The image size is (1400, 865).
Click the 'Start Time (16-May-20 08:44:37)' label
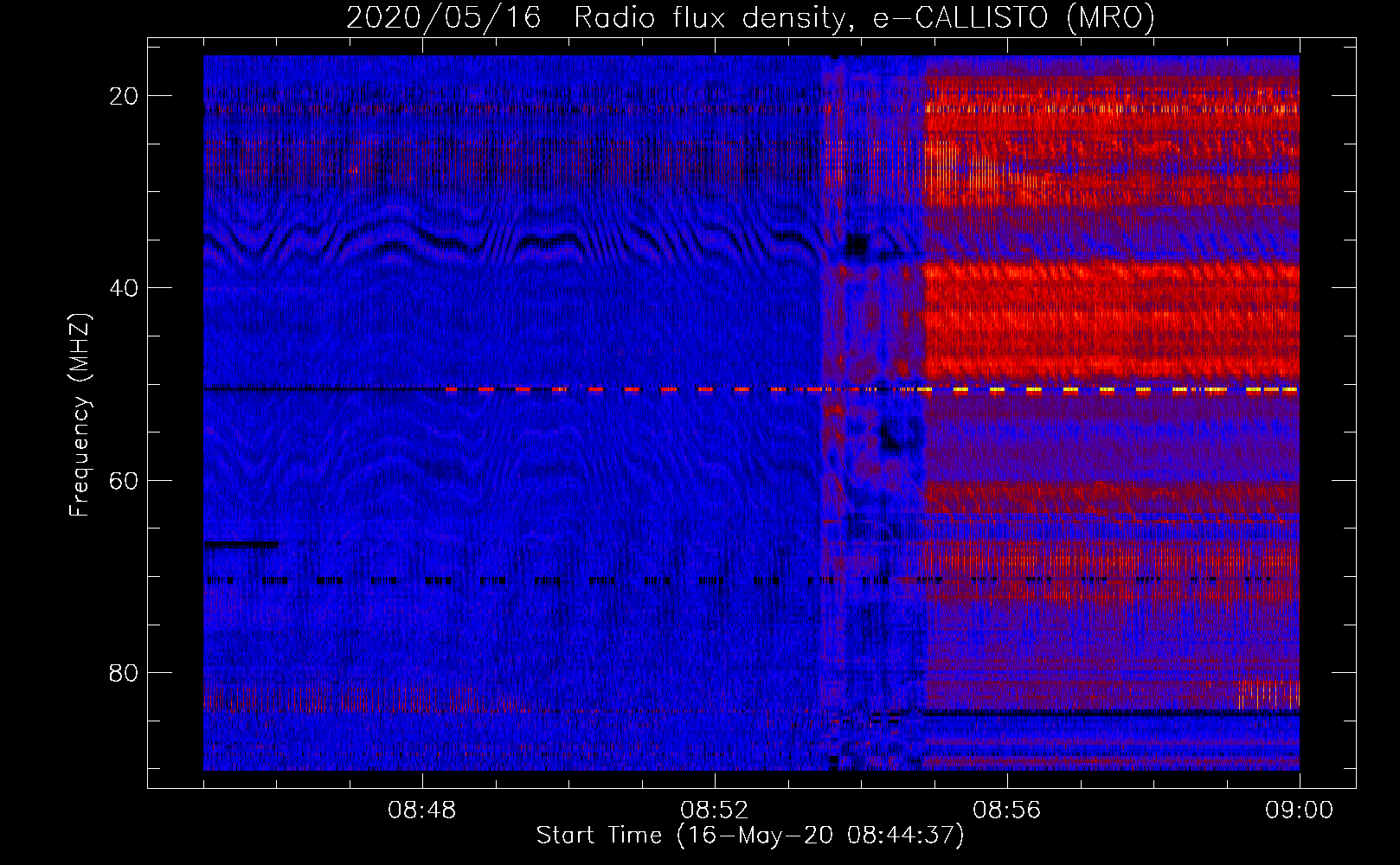(750, 836)
